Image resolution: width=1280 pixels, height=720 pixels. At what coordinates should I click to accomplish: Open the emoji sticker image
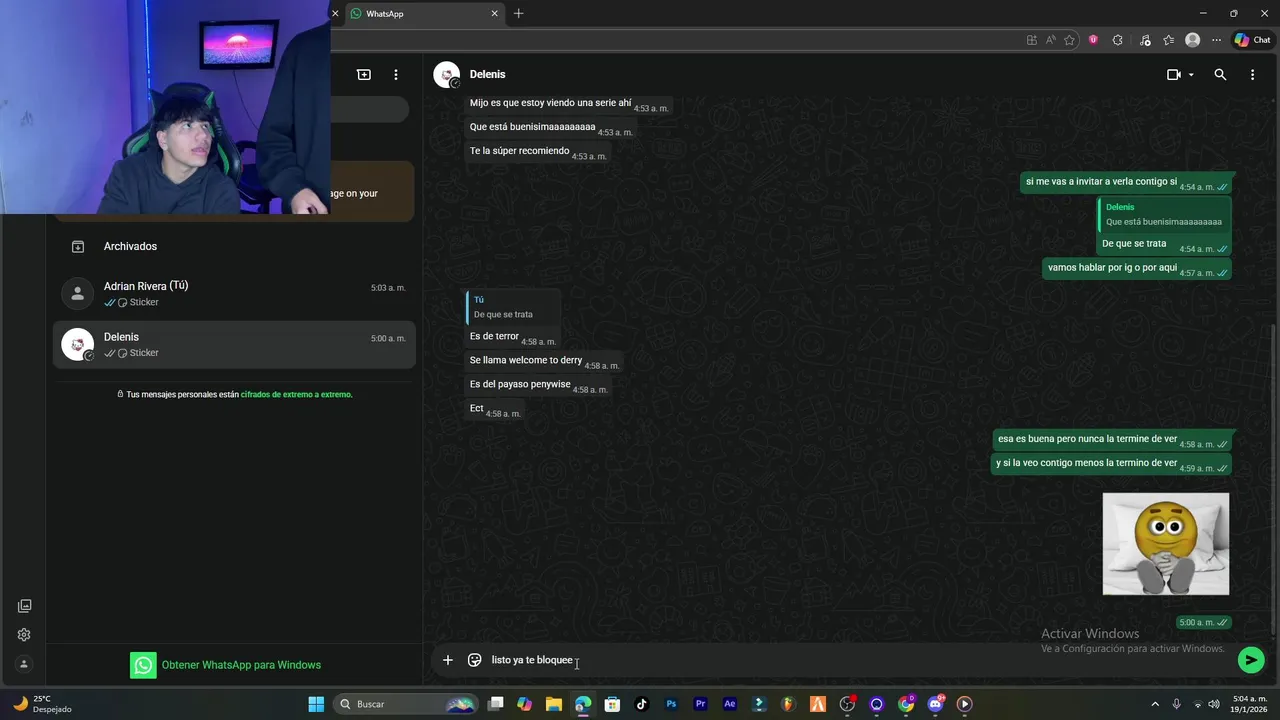point(1166,544)
